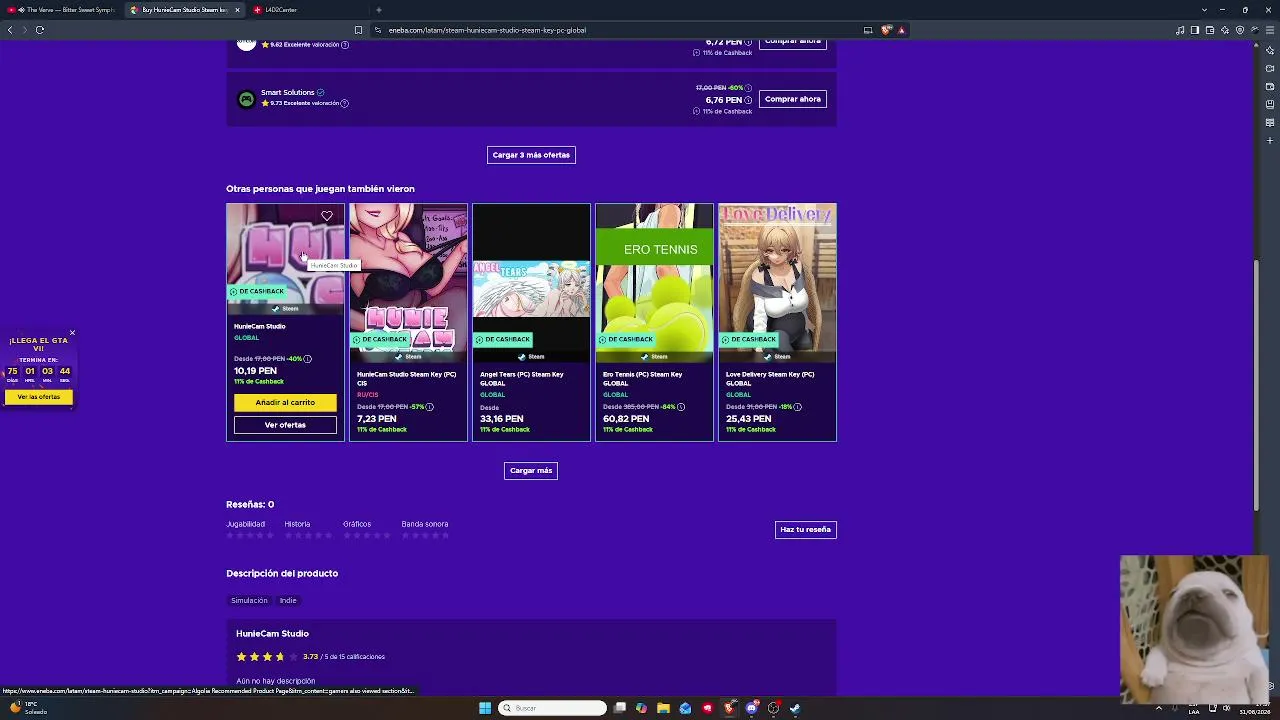This screenshot has height=720, width=1280.
Task: Open Steam from the taskbar
Action: 795,708
